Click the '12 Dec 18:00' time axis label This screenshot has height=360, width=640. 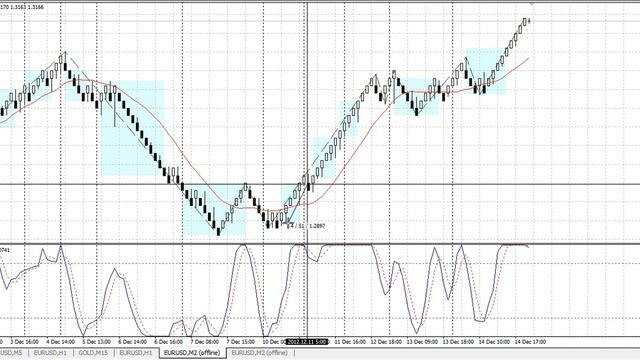point(386,342)
